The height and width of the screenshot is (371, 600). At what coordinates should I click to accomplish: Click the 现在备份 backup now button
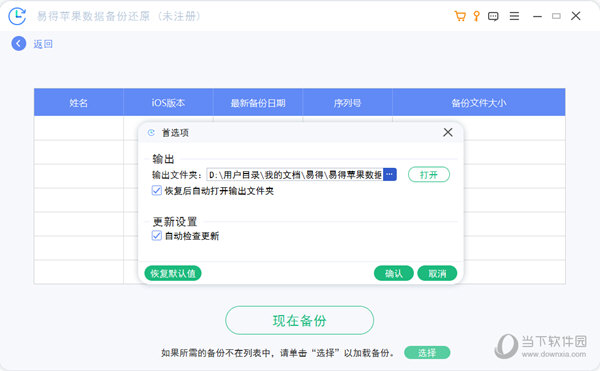pos(299,320)
